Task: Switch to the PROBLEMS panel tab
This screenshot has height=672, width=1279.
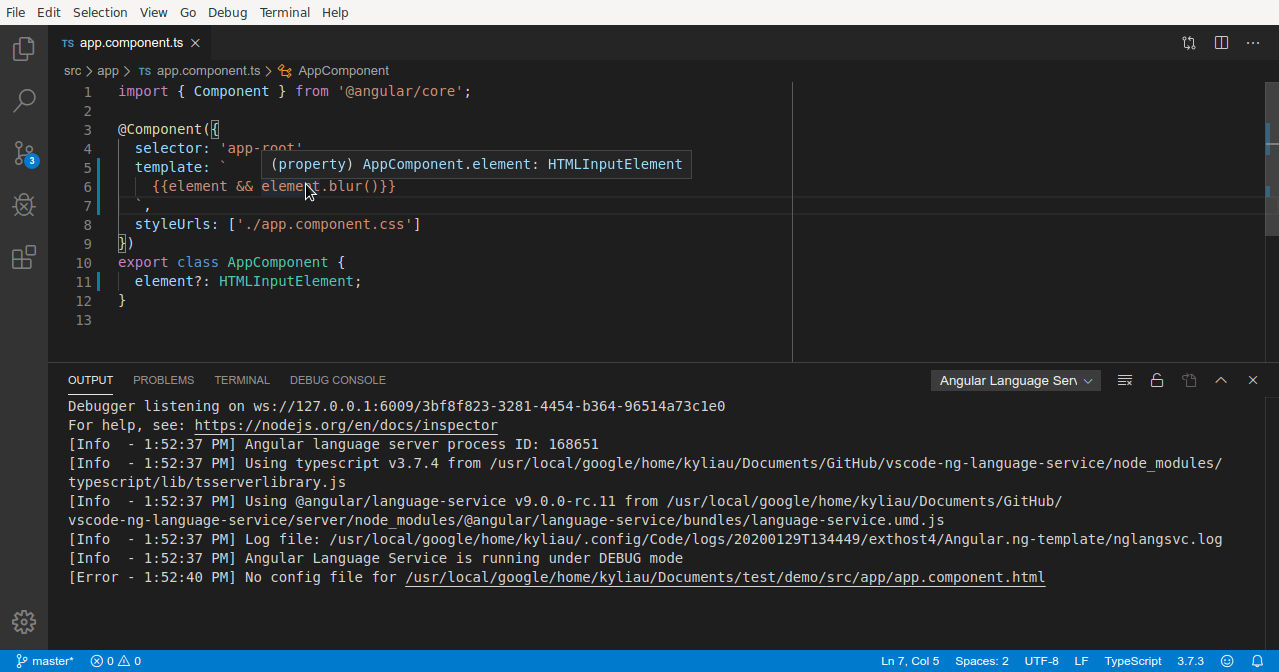Action: [163, 380]
